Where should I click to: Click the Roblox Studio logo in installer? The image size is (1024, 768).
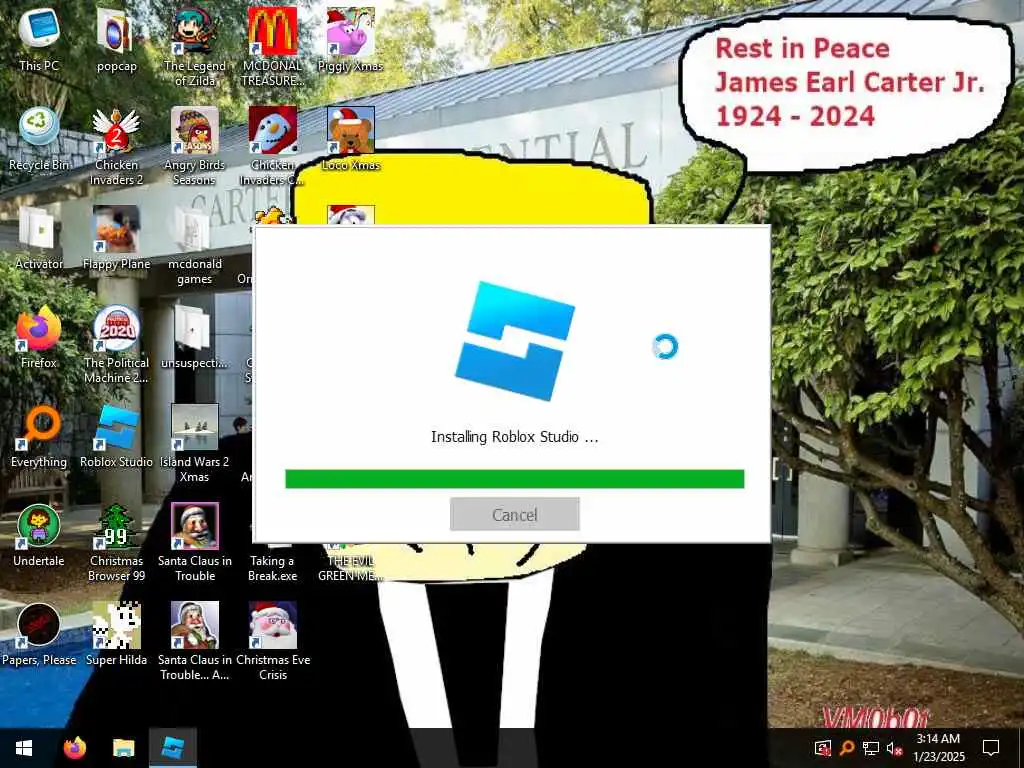click(x=515, y=341)
